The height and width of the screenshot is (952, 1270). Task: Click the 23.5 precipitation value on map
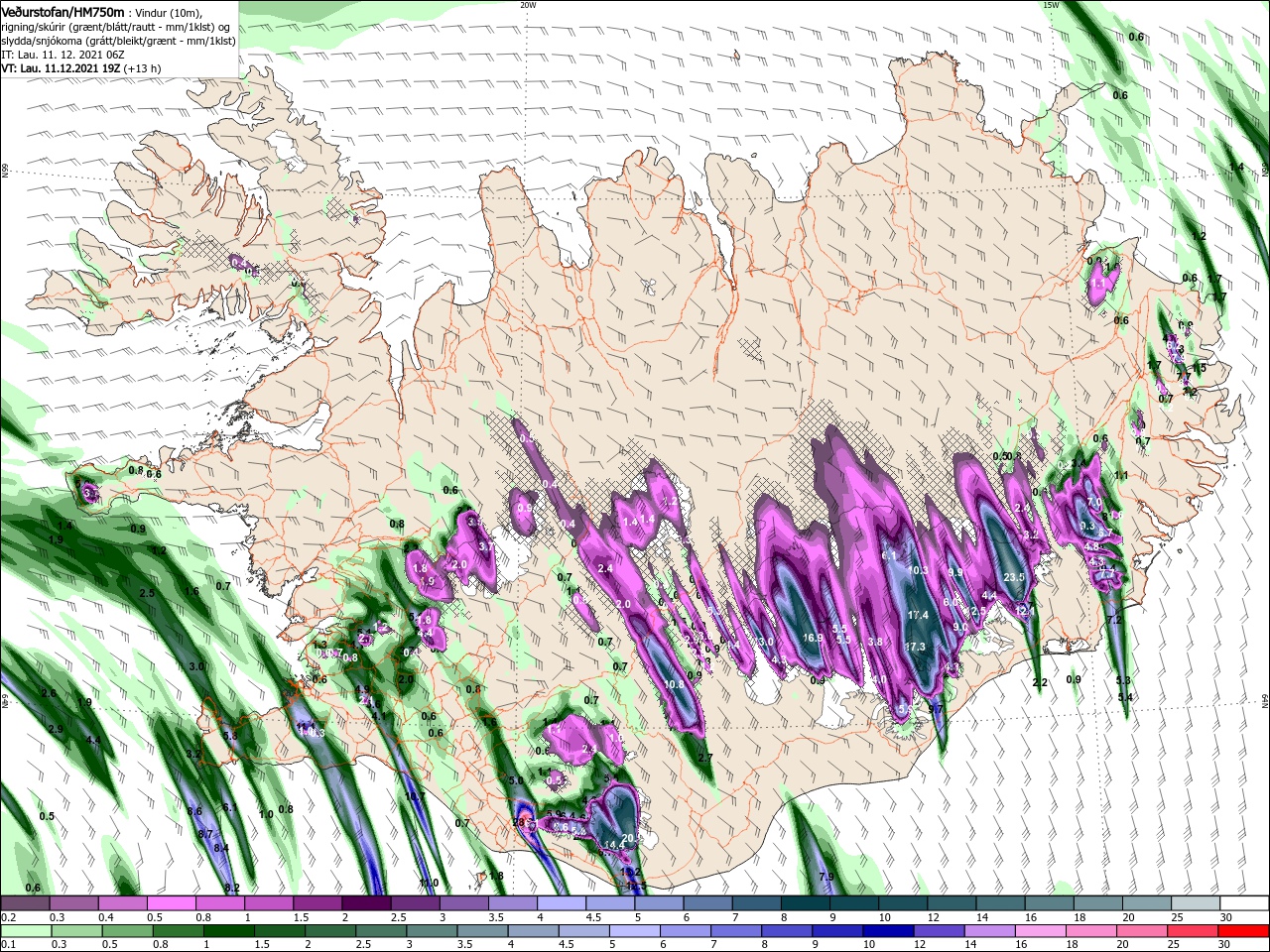1014,577
